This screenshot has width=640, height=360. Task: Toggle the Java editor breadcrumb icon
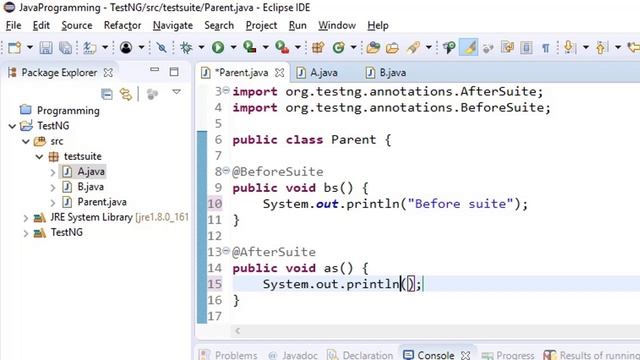(x=449, y=48)
